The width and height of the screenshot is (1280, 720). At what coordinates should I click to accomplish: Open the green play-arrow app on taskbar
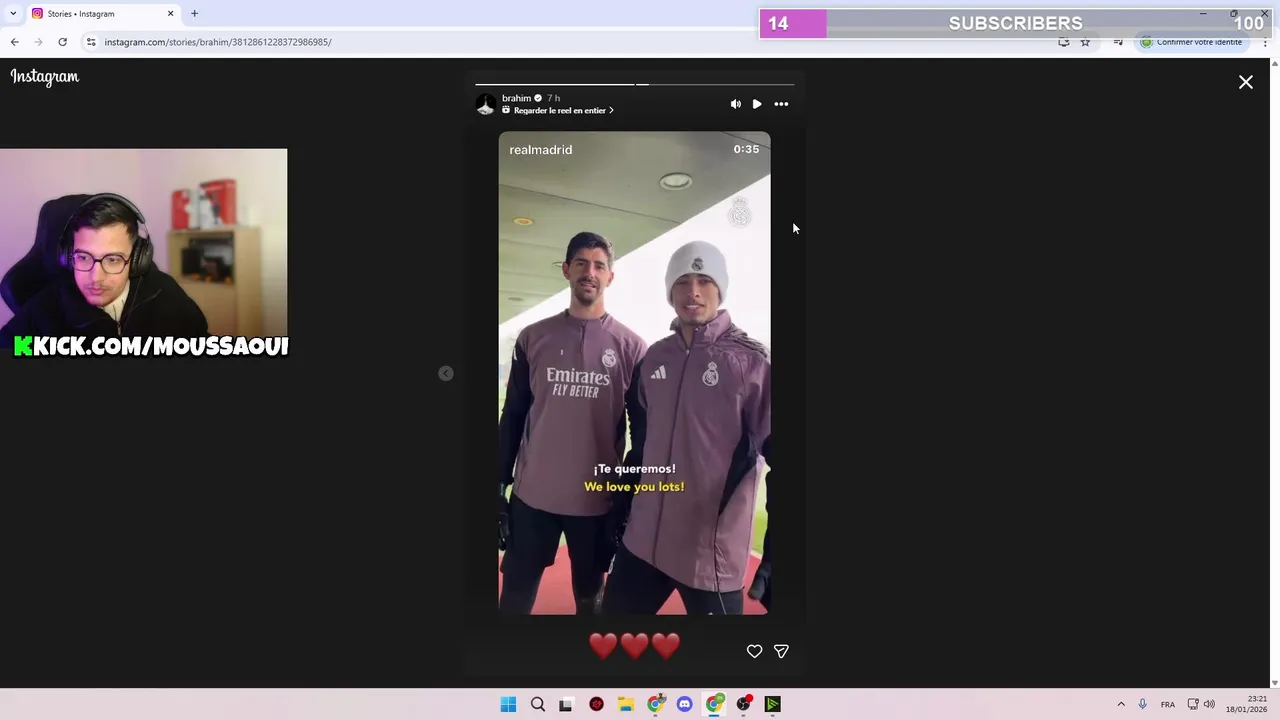[773, 704]
